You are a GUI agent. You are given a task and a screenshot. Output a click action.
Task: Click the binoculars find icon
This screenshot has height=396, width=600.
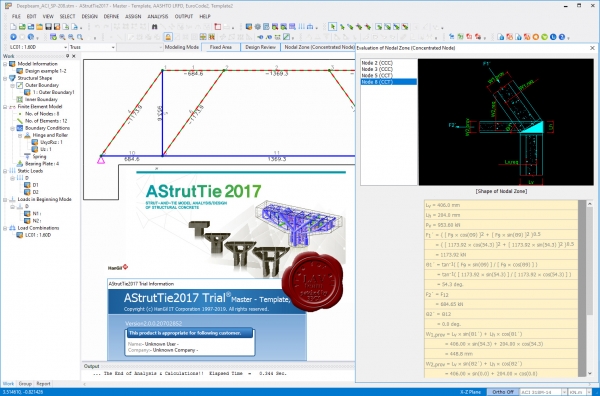[155, 27]
